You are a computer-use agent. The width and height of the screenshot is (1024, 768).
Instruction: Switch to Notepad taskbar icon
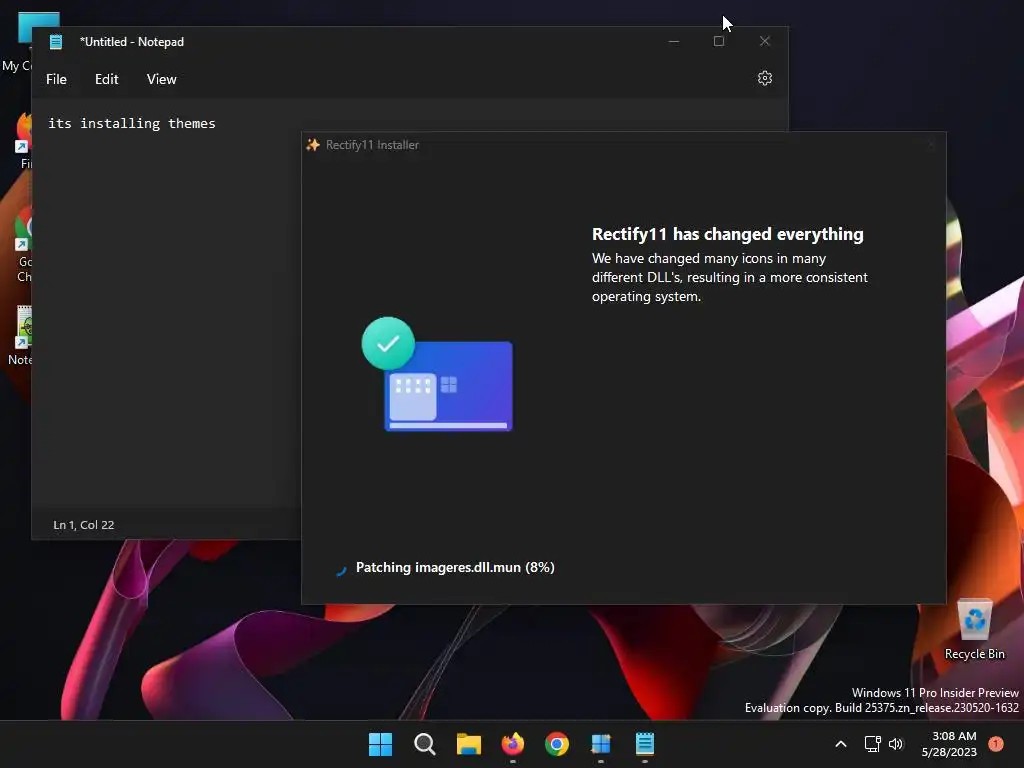click(645, 744)
